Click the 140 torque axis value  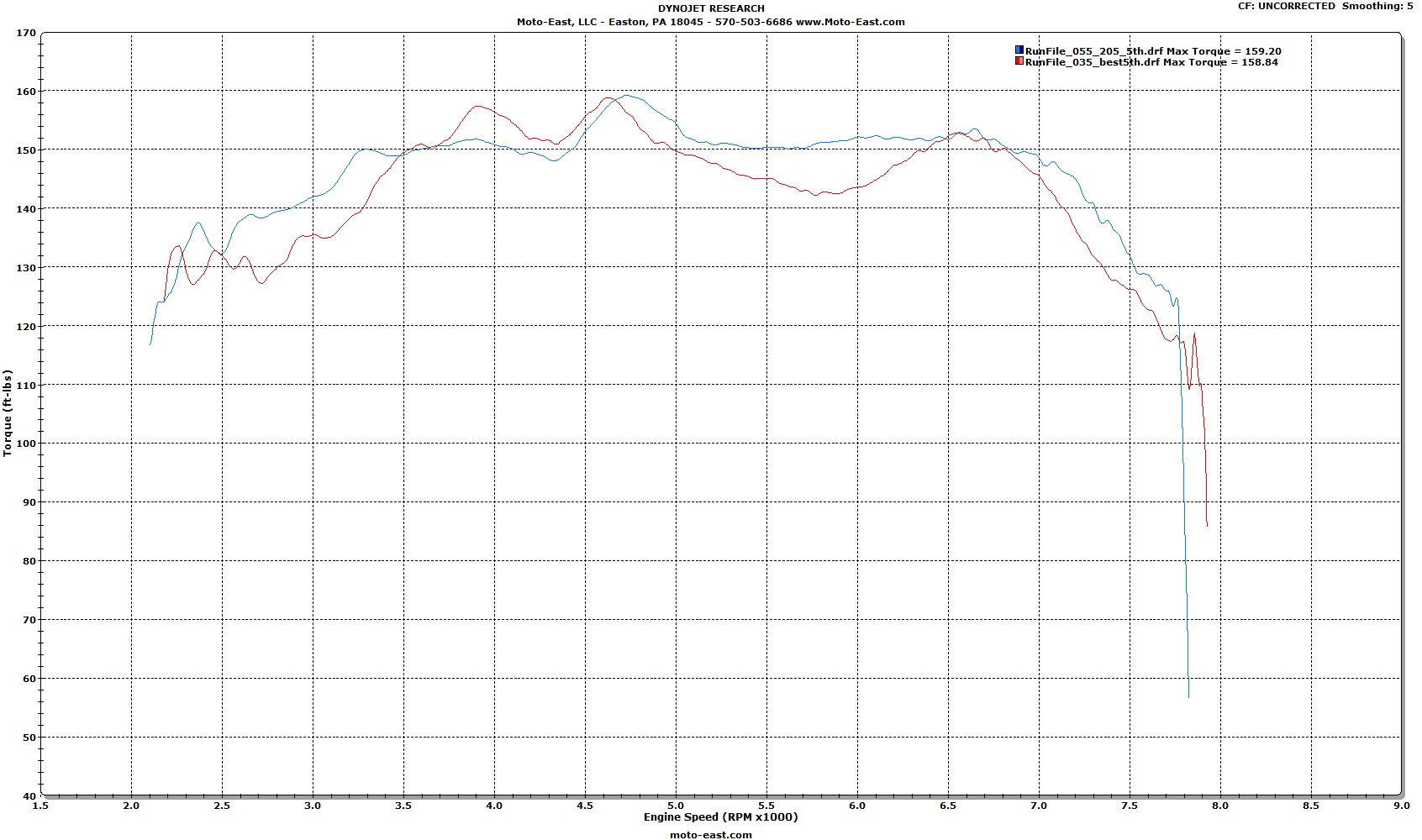click(26, 210)
